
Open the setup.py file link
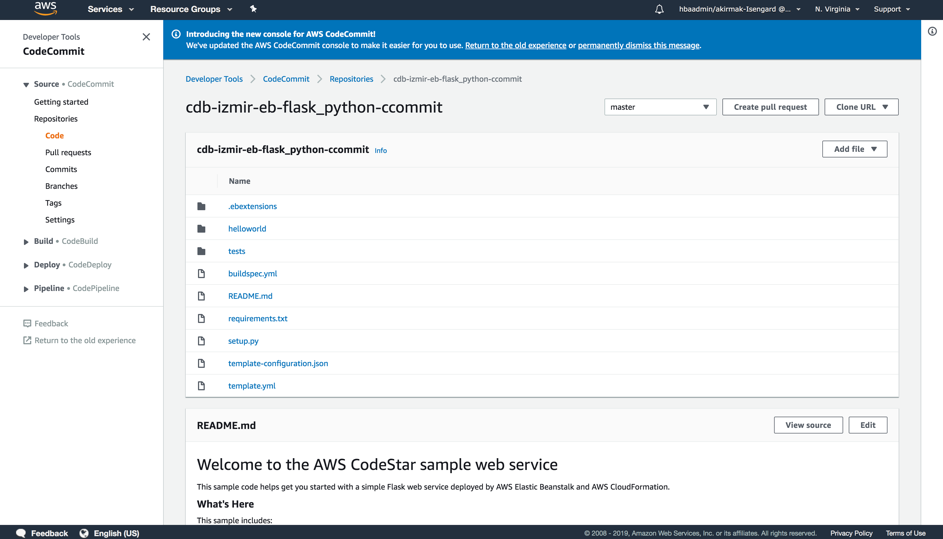(243, 341)
